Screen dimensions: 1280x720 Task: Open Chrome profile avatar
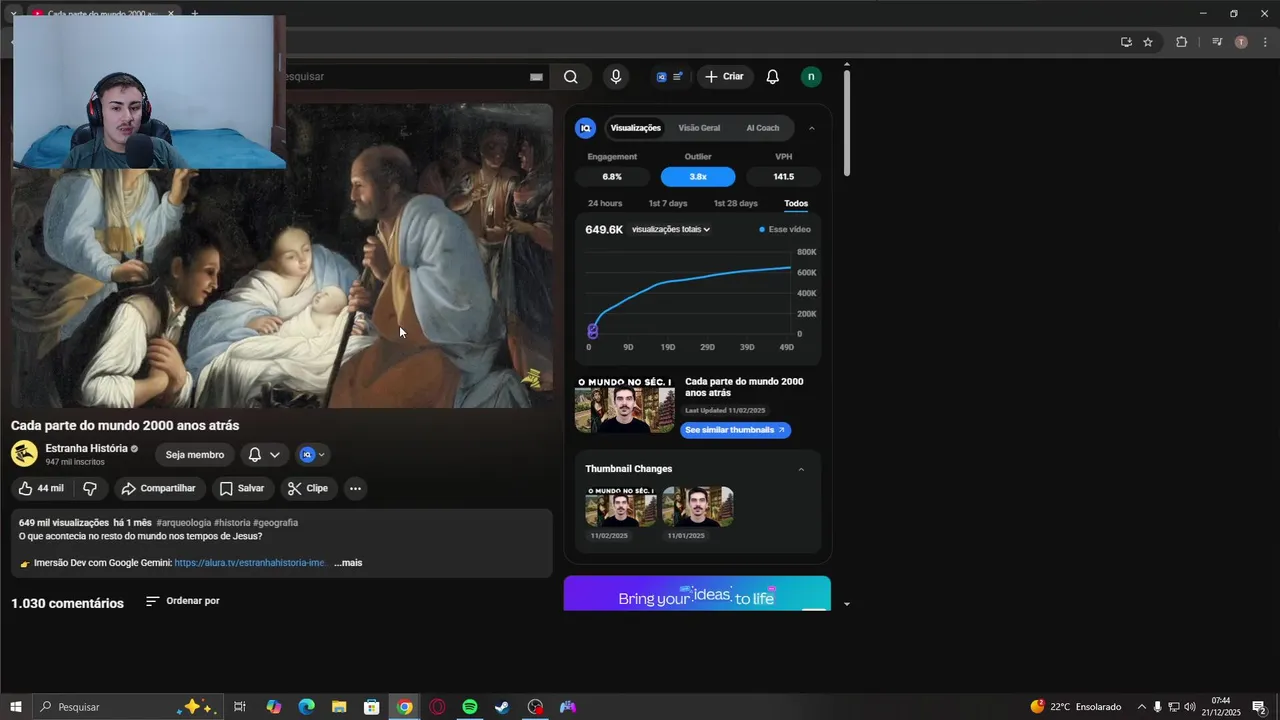[x=1241, y=42]
